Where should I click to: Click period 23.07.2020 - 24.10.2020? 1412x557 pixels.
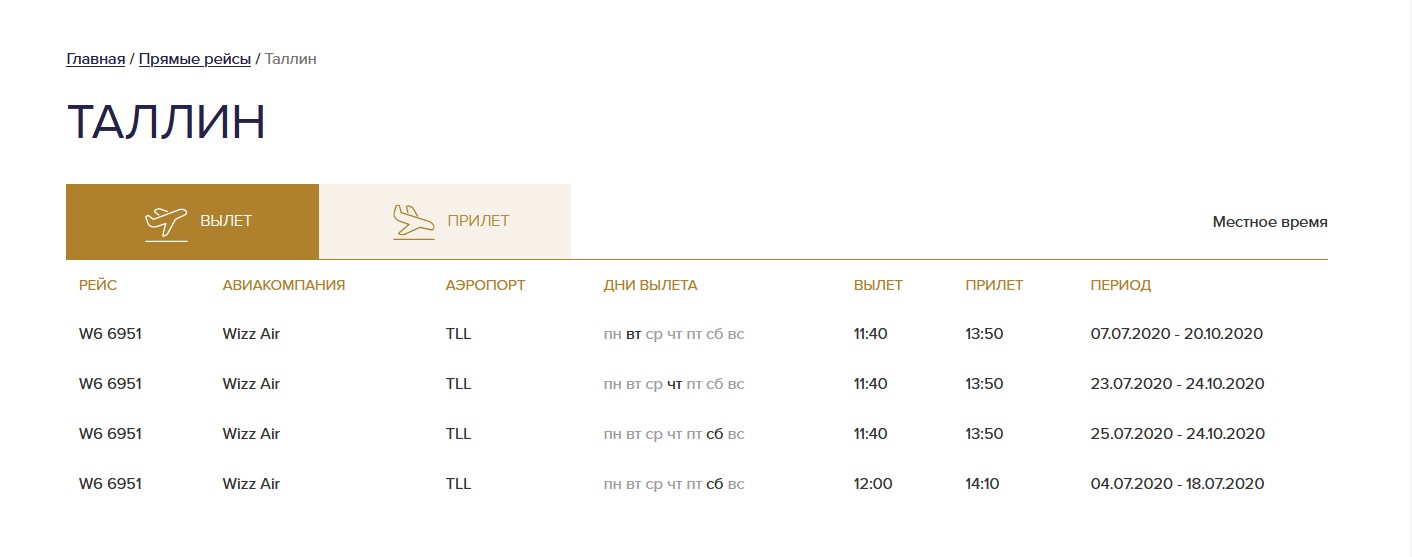pyautogui.click(x=1177, y=384)
